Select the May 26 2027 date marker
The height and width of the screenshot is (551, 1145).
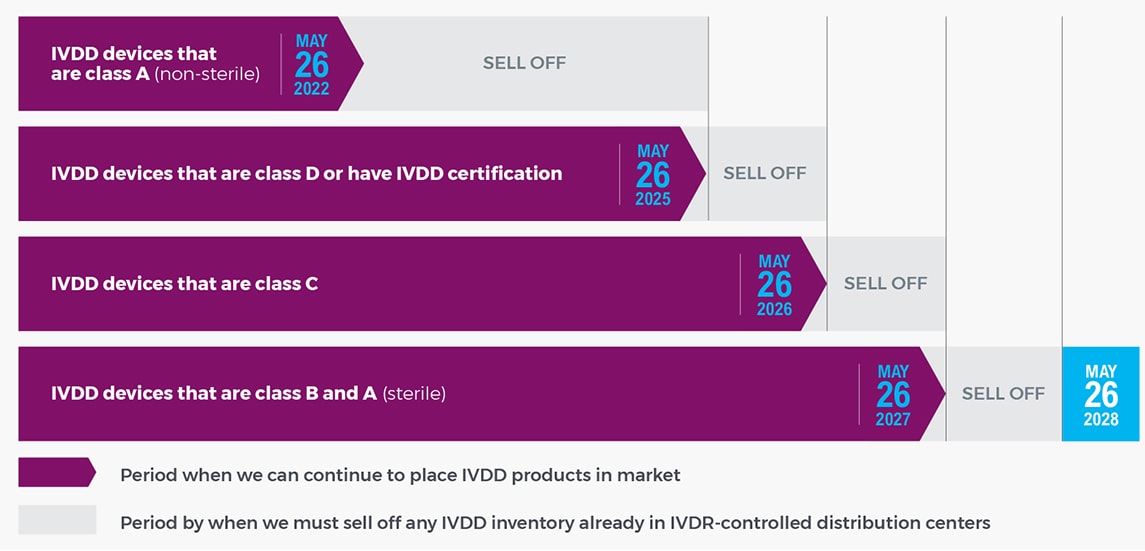pos(893,395)
